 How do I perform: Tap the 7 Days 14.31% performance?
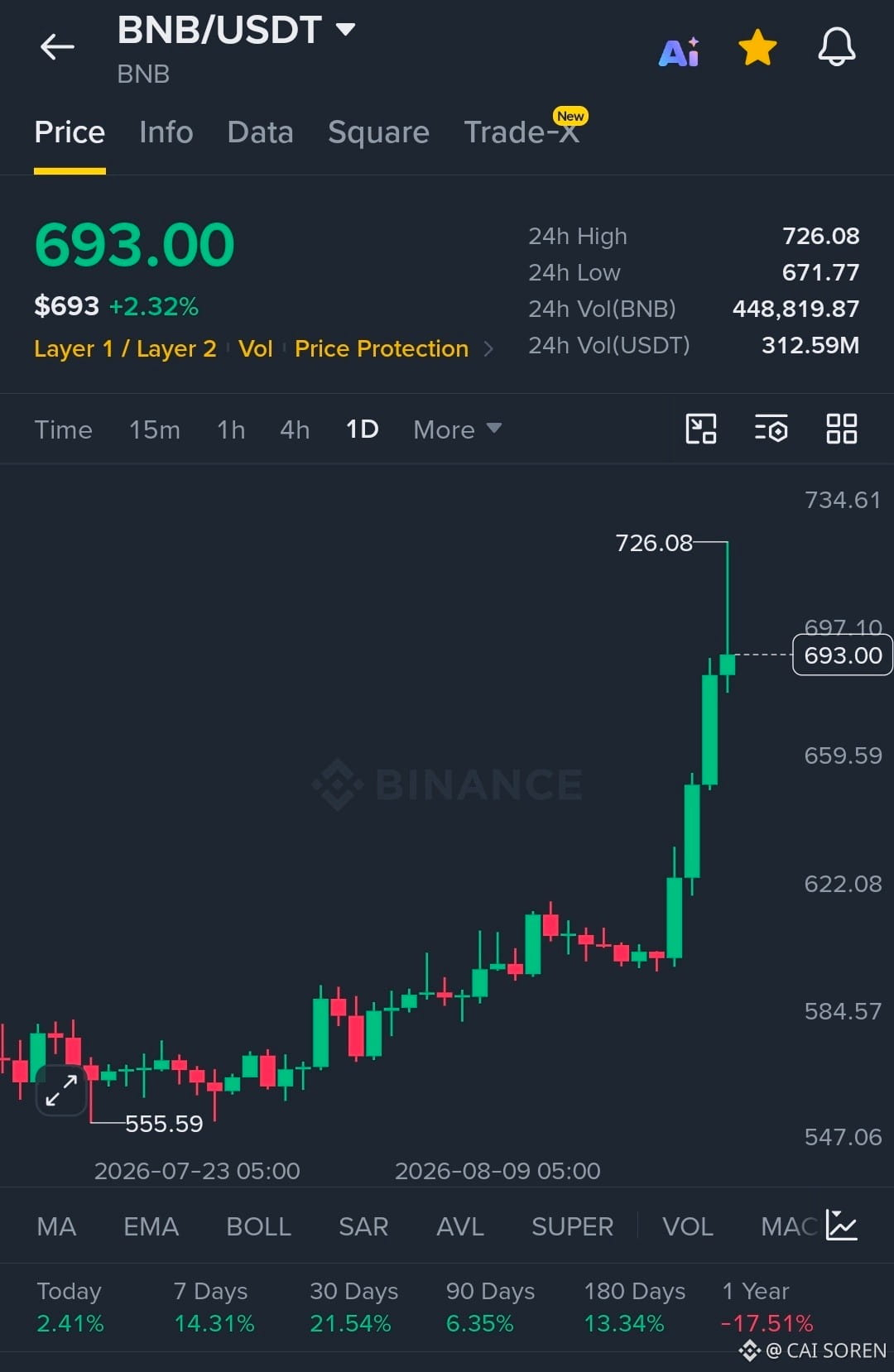click(214, 1307)
